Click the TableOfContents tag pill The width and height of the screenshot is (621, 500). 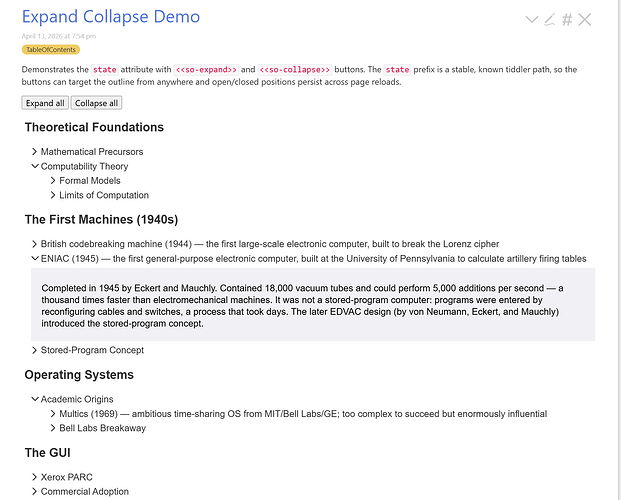[x=51, y=49]
